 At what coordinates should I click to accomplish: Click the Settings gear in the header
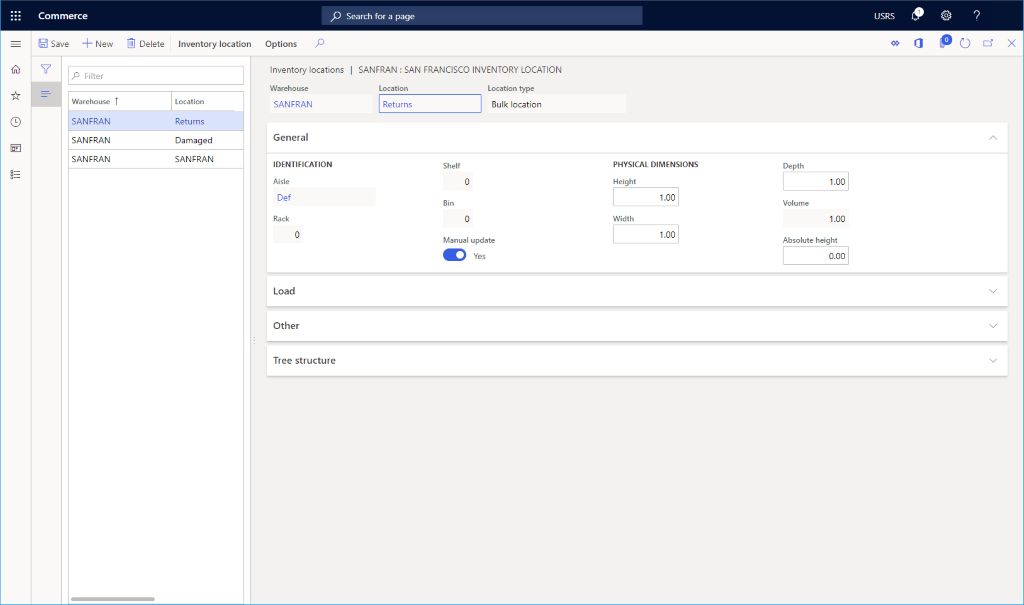(945, 15)
